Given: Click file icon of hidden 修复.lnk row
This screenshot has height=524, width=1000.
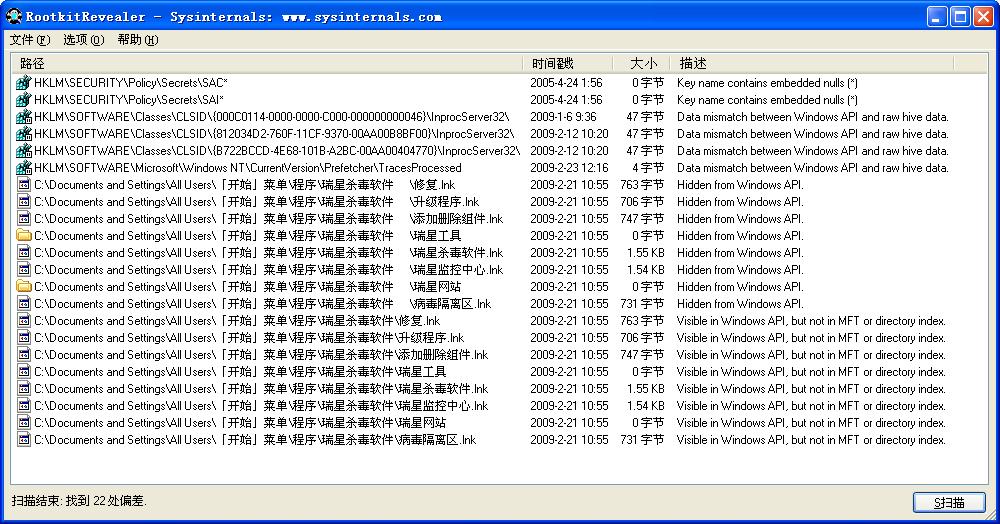Looking at the screenshot, I should pyautogui.click(x=24, y=185).
